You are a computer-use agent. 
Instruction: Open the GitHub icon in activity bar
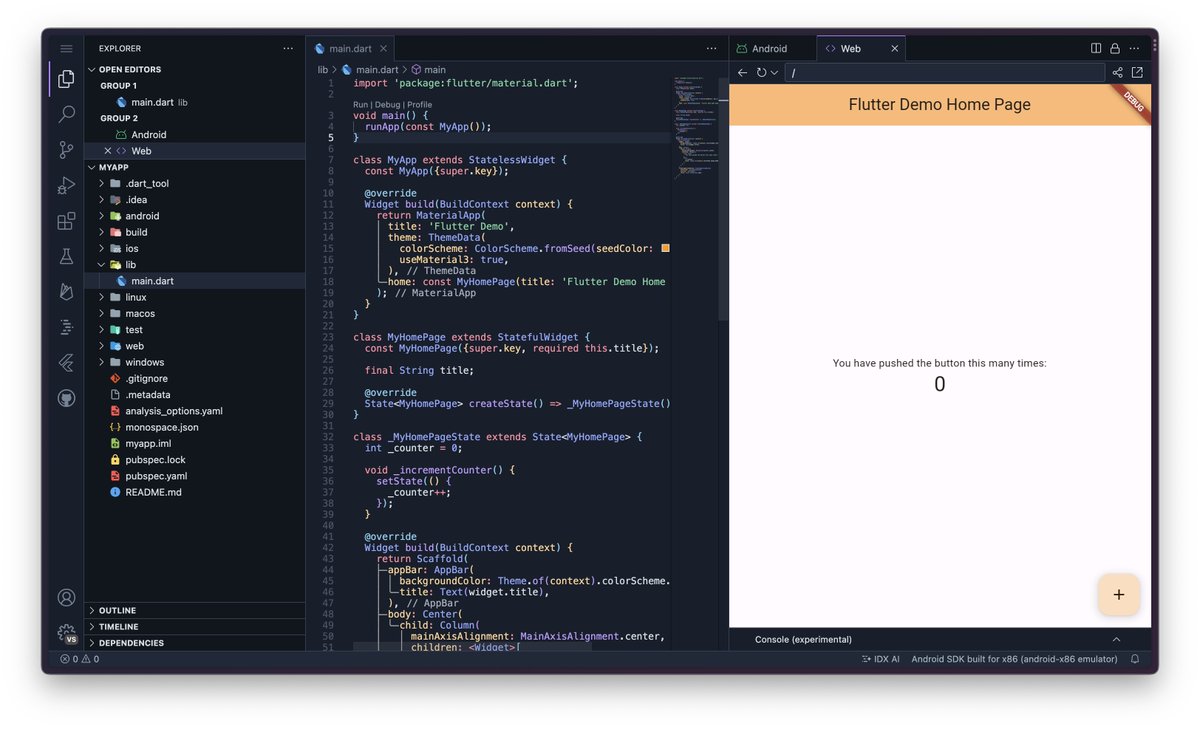point(66,398)
